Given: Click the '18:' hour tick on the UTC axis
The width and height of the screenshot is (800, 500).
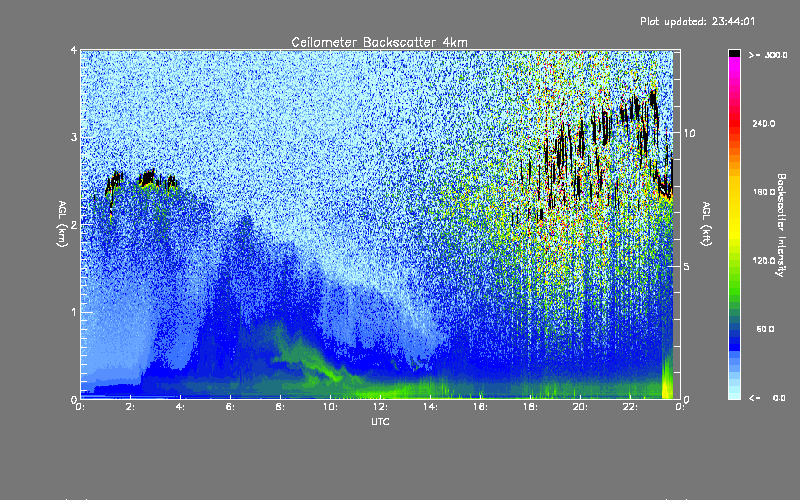Looking at the screenshot, I should [x=531, y=407].
